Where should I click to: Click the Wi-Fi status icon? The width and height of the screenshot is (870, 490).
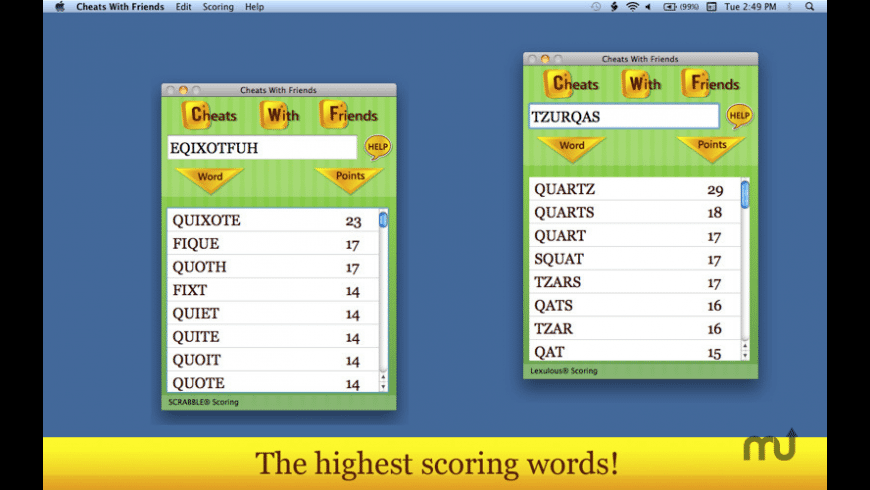coord(632,7)
